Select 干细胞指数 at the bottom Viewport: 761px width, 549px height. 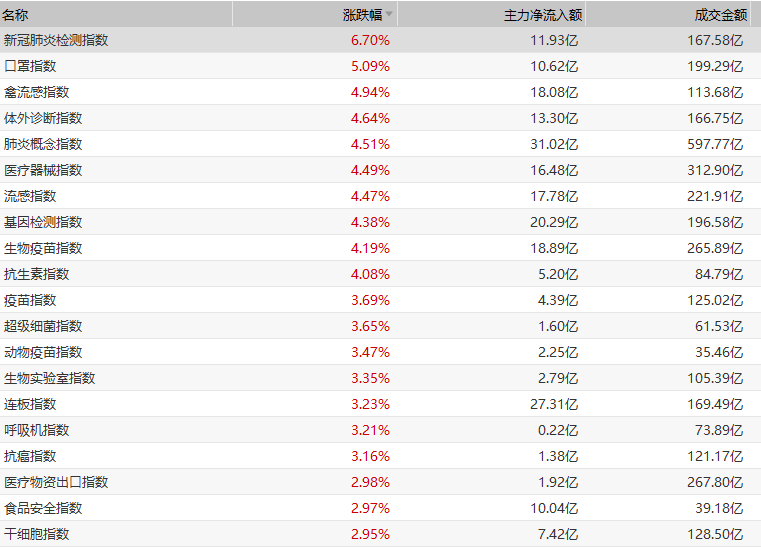coord(36,535)
